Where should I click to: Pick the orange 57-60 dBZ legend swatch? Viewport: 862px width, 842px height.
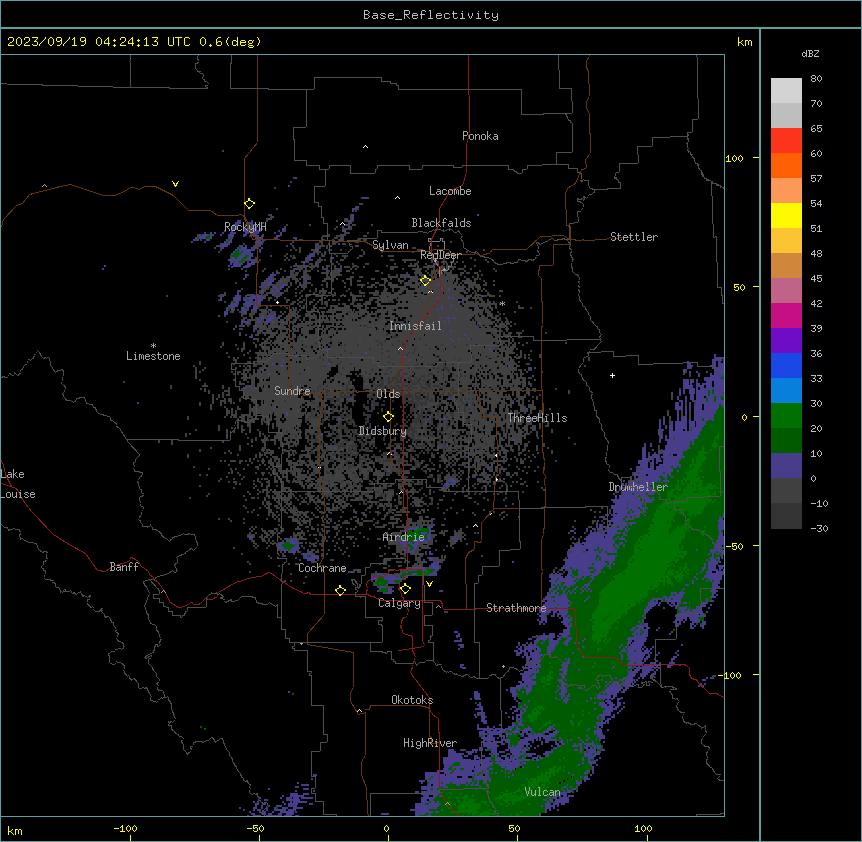click(786, 165)
